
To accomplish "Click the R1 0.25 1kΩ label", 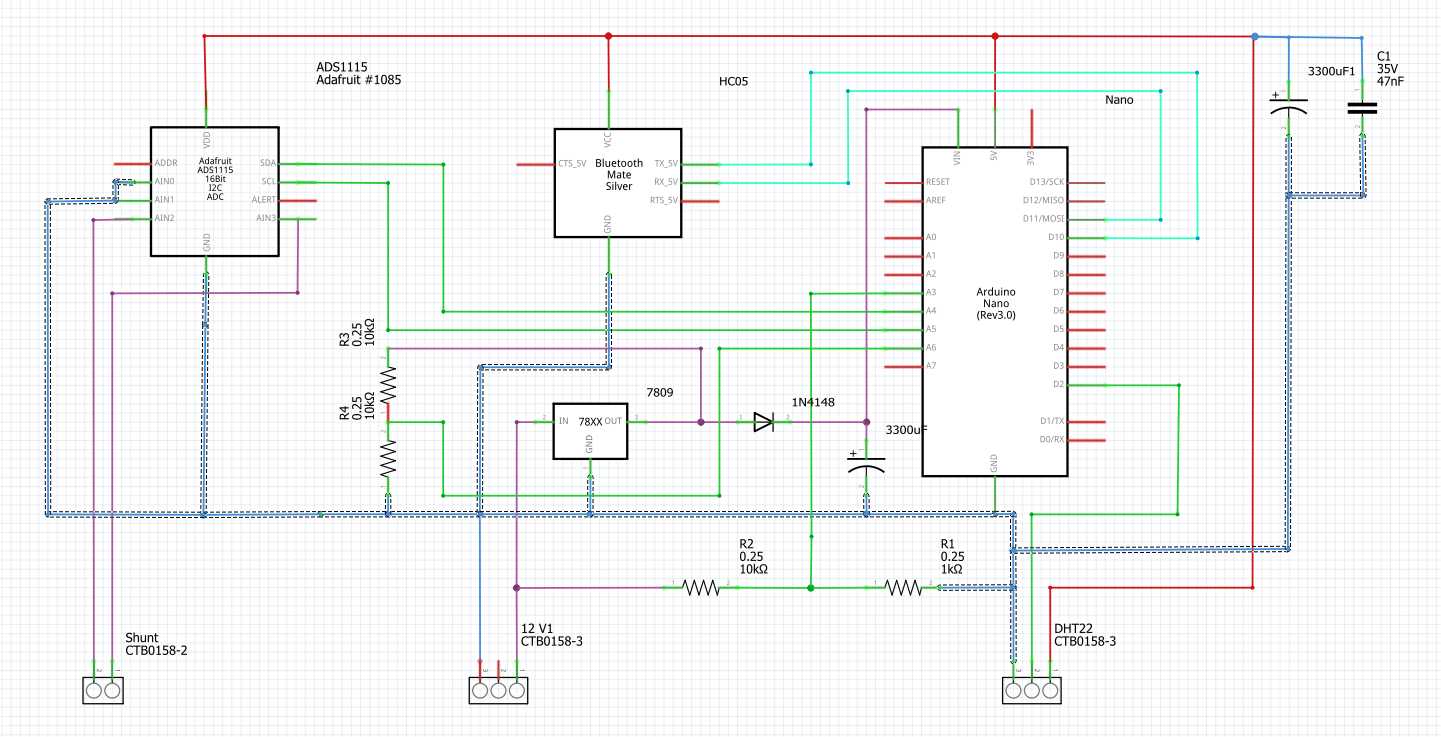I will (952, 556).
